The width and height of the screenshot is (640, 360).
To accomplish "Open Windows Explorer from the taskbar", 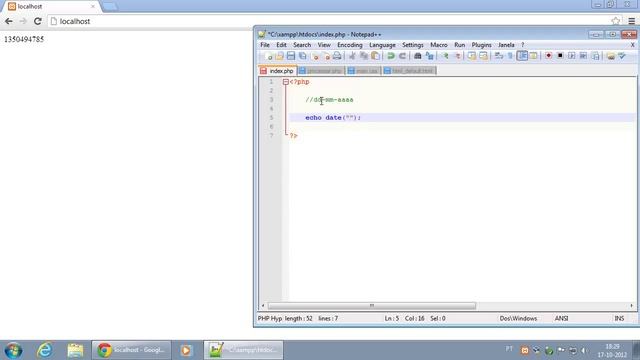I will (x=75, y=350).
